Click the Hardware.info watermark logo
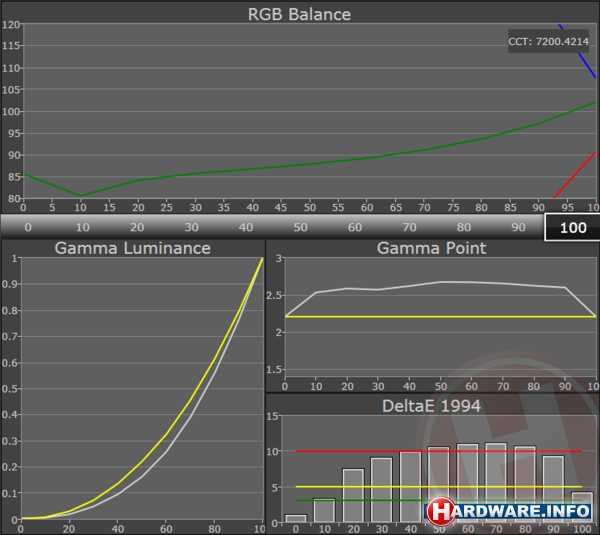600x535 pixels. pyautogui.click(x=510, y=510)
